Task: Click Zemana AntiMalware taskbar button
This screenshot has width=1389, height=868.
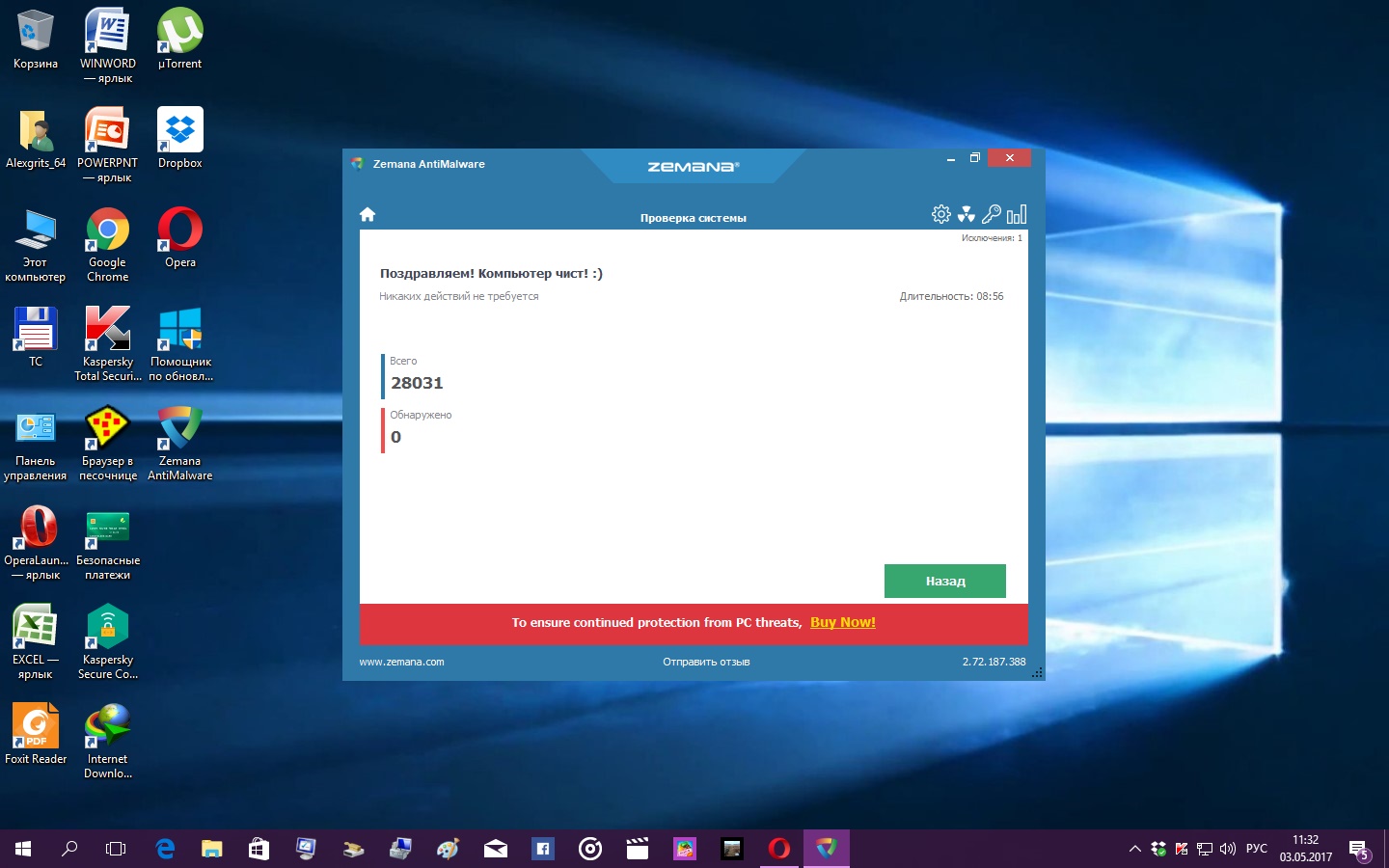Action: point(827,849)
